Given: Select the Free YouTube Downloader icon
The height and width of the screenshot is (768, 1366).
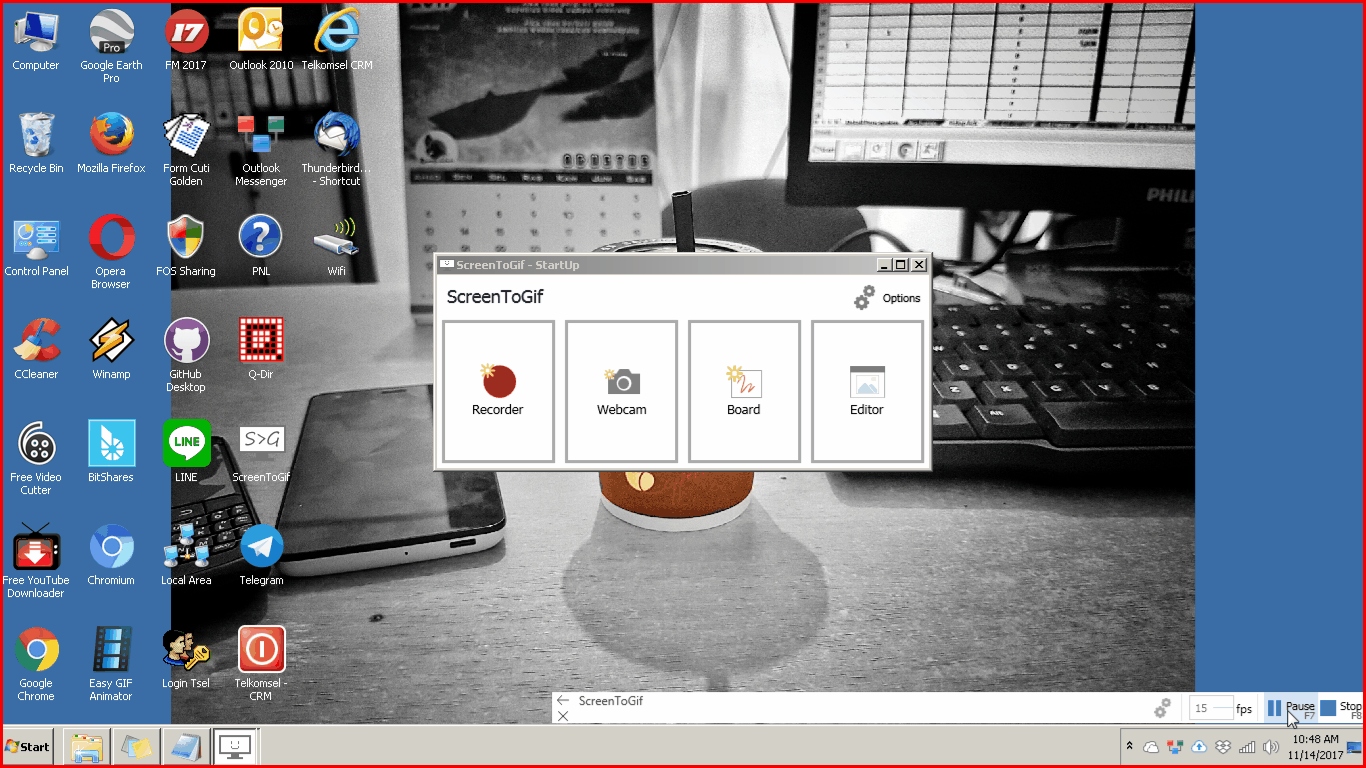Looking at the screenshot, I should (x=36, y=562).
